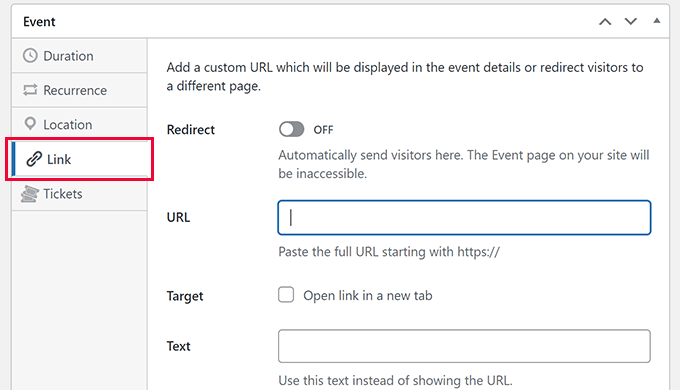The image size is (680, 390).
Task: Move Event panel down with down chevron
Action: (631, 21)
